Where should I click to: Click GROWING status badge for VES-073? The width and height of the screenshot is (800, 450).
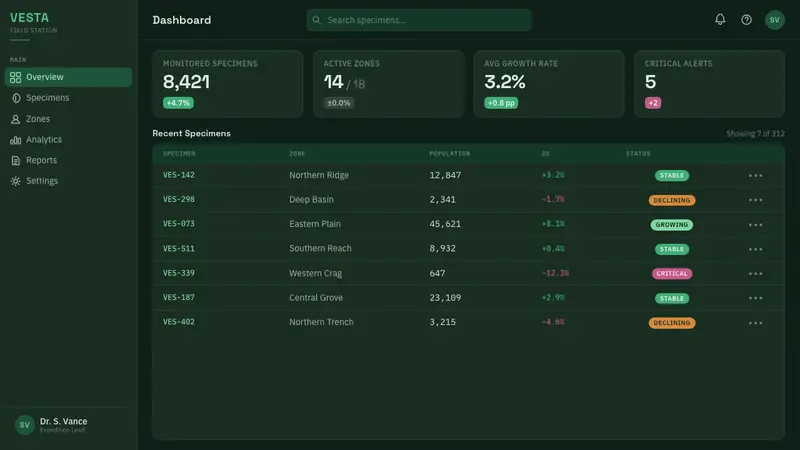(x=671, y=224)
